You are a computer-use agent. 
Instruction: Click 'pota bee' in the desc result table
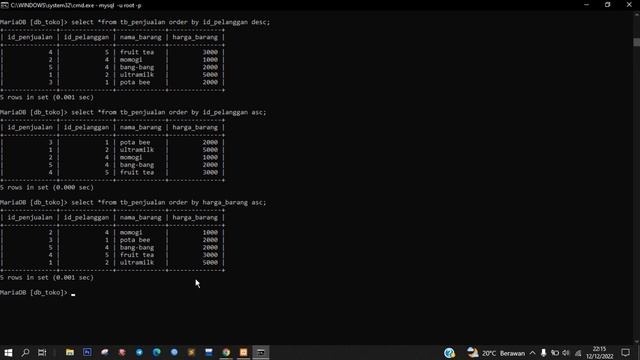[135, 82]
